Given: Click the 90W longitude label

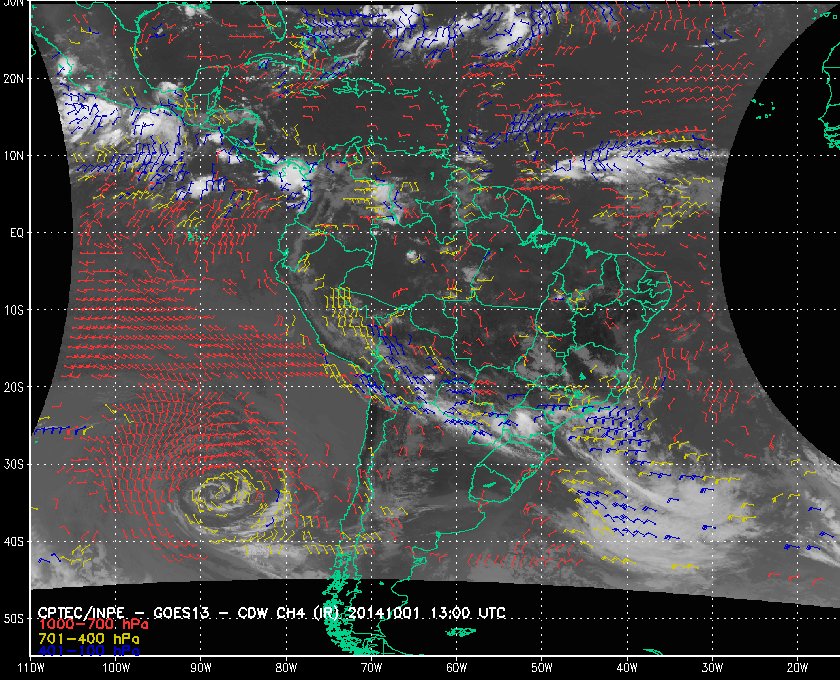Looking at the screenshot, I should click(201, 668).
